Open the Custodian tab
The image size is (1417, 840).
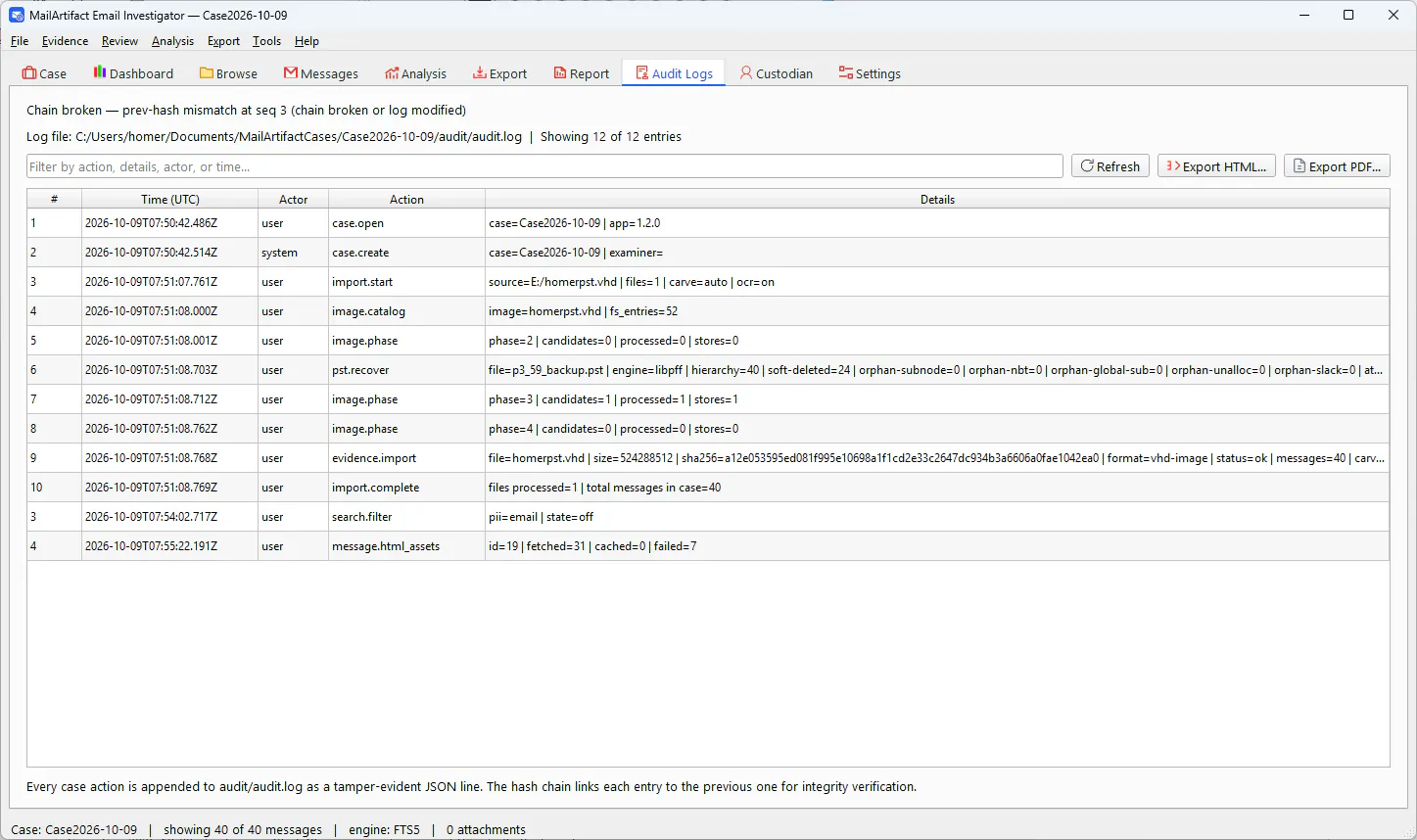[777, 73]
